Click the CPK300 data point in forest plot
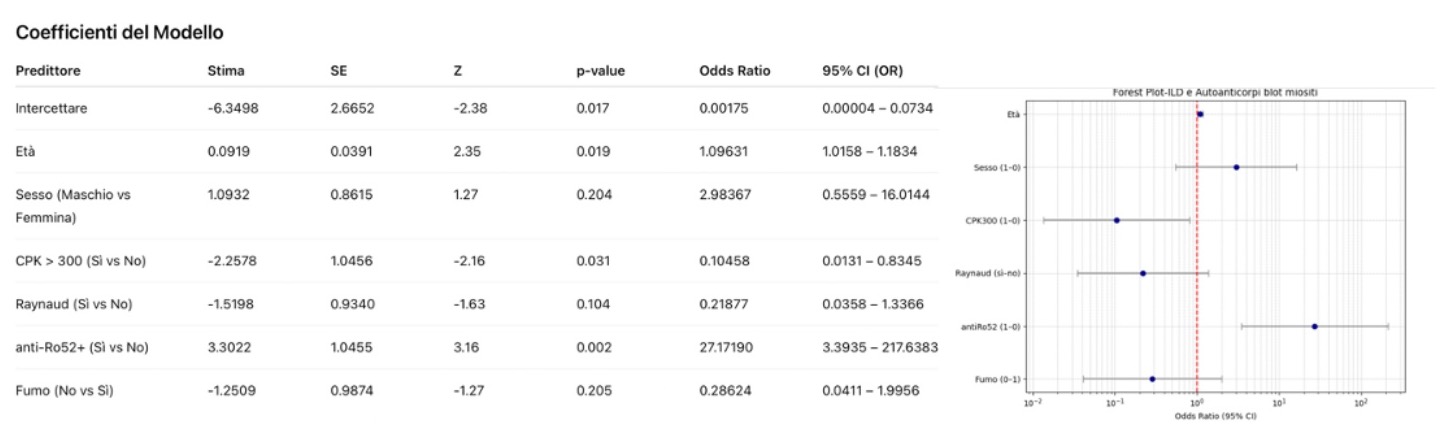 (x=1116, y=220)
